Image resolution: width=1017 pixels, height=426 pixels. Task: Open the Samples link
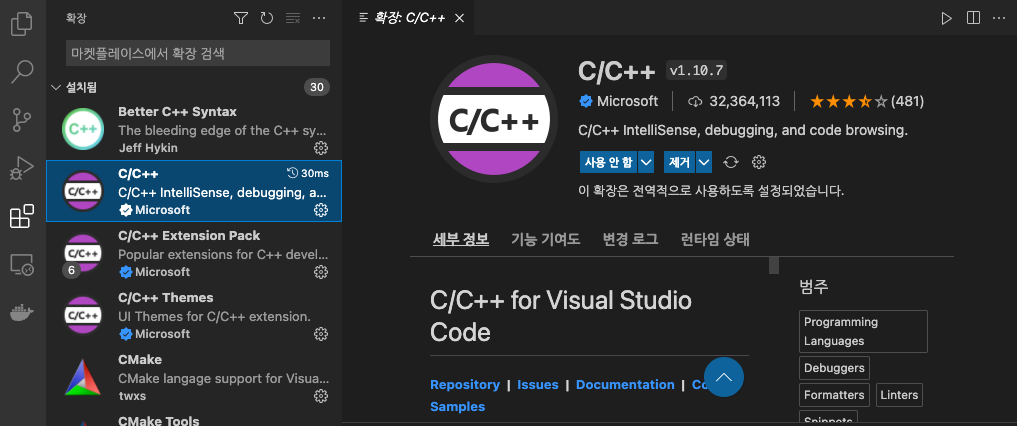point(457,407)
